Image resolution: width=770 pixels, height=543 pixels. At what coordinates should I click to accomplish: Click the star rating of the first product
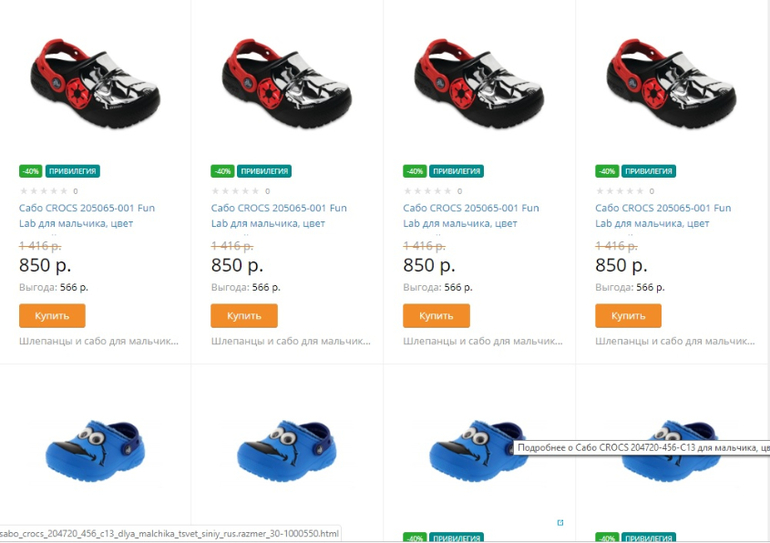44,191
